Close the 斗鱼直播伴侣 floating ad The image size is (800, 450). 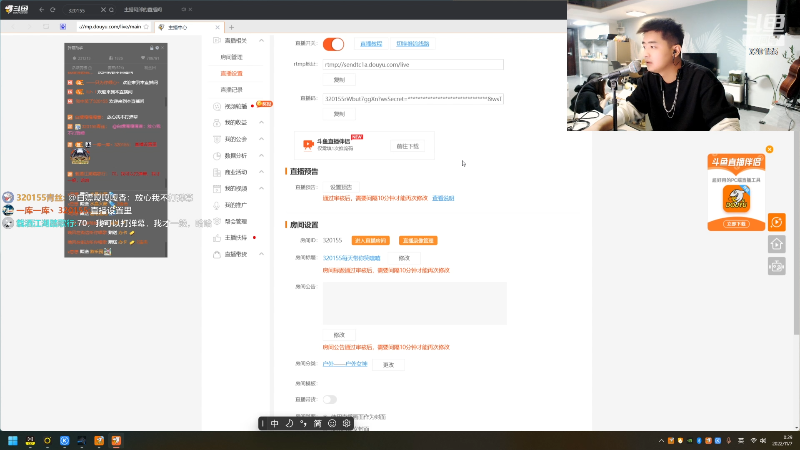[x=769, y=149]
